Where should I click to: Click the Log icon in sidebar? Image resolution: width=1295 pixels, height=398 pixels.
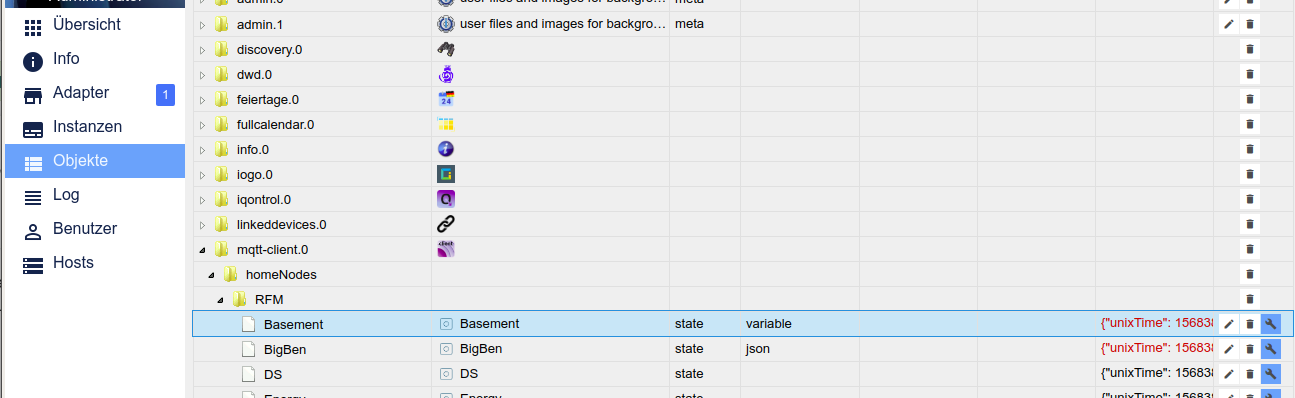[33, 195]
